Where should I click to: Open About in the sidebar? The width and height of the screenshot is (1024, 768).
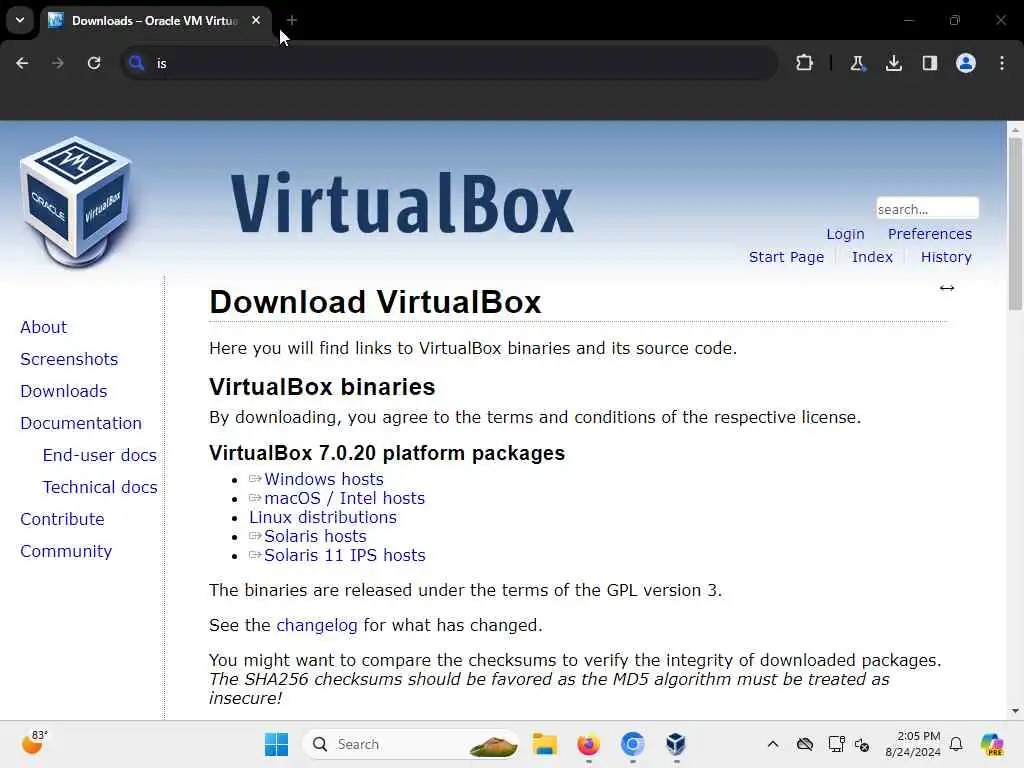(43, 327)
